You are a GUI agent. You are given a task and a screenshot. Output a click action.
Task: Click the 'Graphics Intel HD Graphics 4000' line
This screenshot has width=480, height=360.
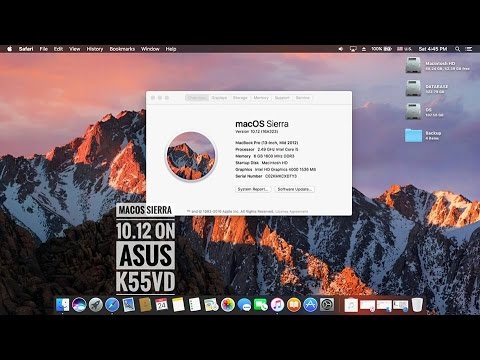pos(276,169)
